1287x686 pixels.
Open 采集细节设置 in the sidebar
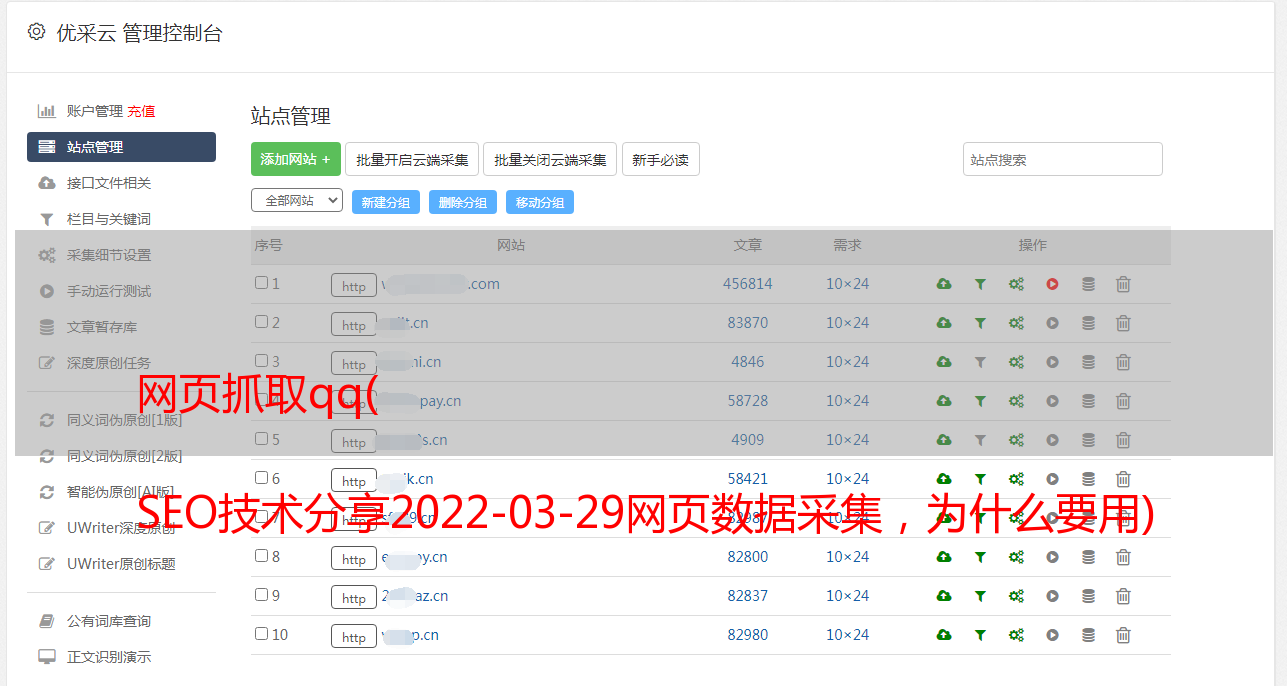tap(109, 255)
